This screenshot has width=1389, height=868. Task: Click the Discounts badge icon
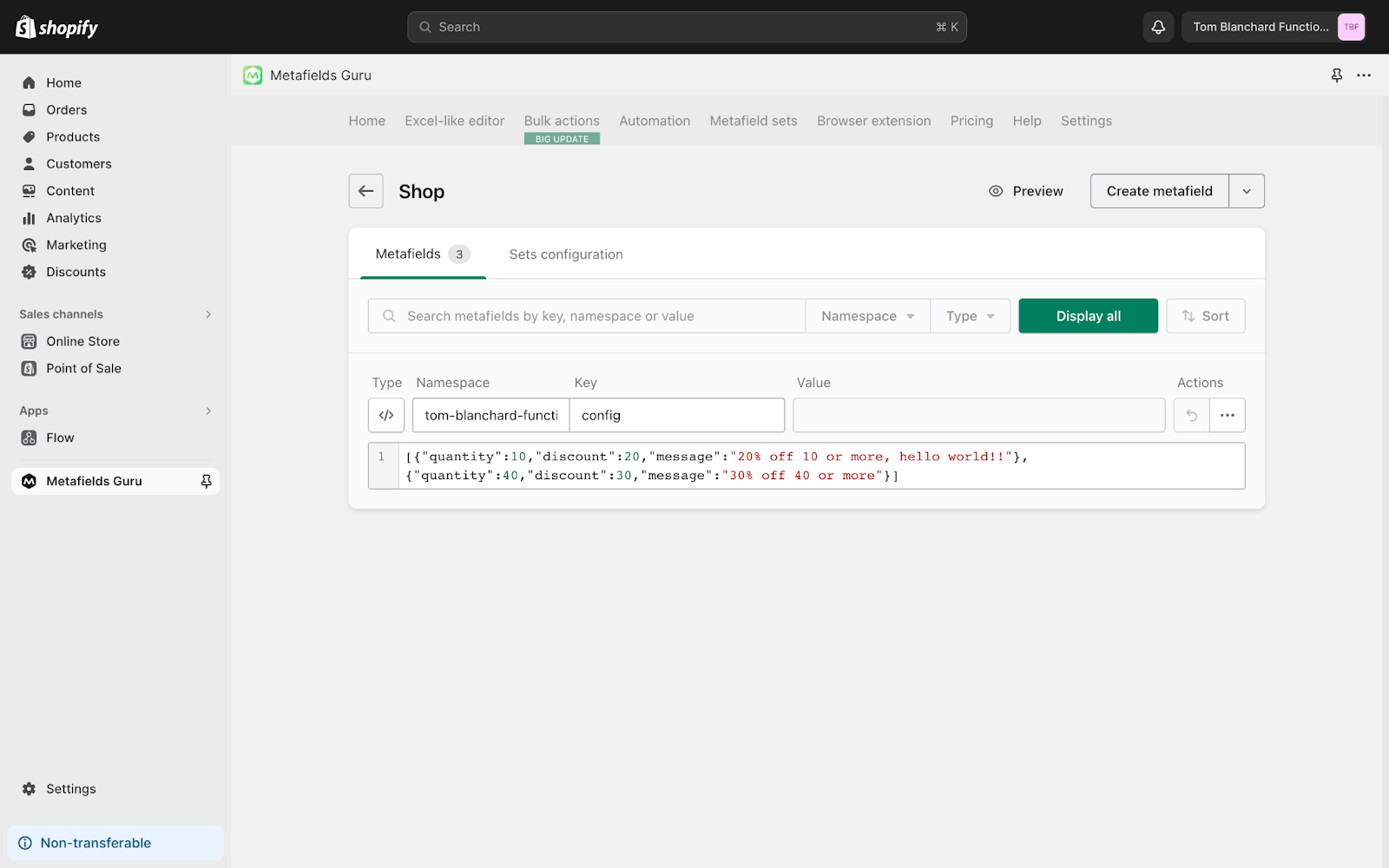click(29, 272)
